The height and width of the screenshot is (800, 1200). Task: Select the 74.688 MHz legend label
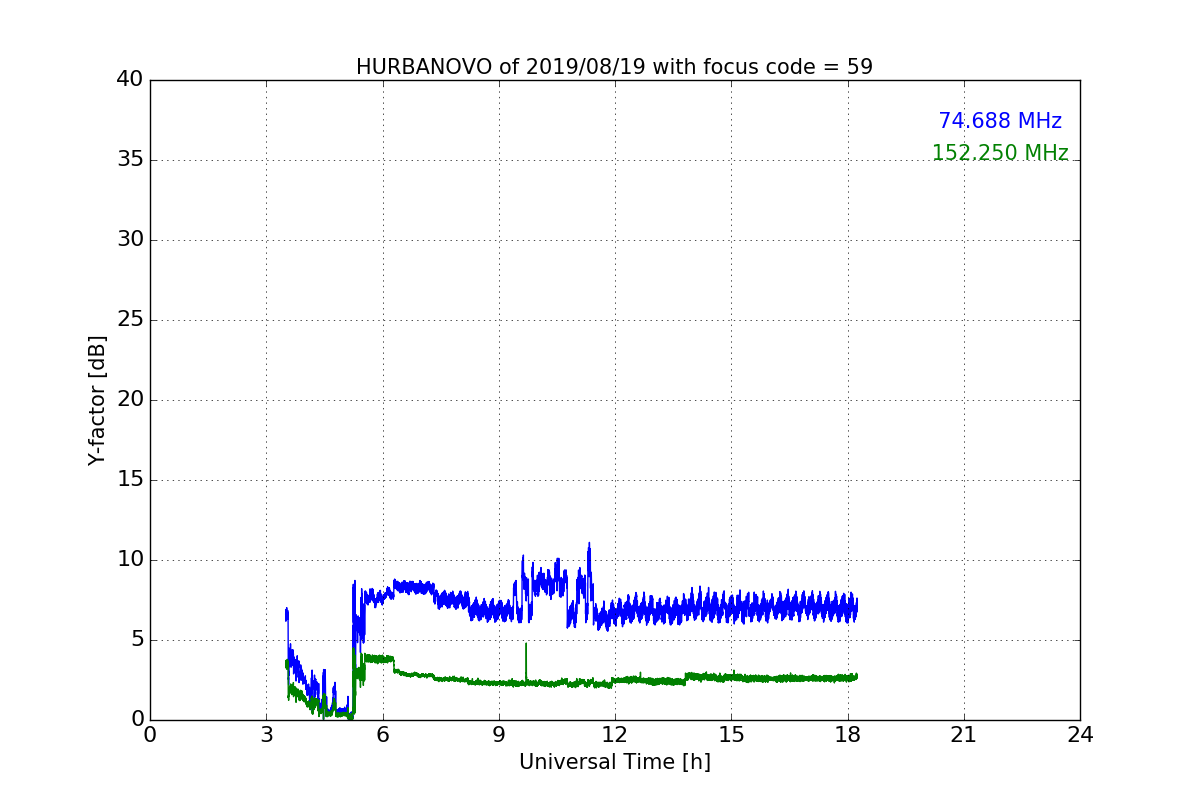click(1000, 121)
